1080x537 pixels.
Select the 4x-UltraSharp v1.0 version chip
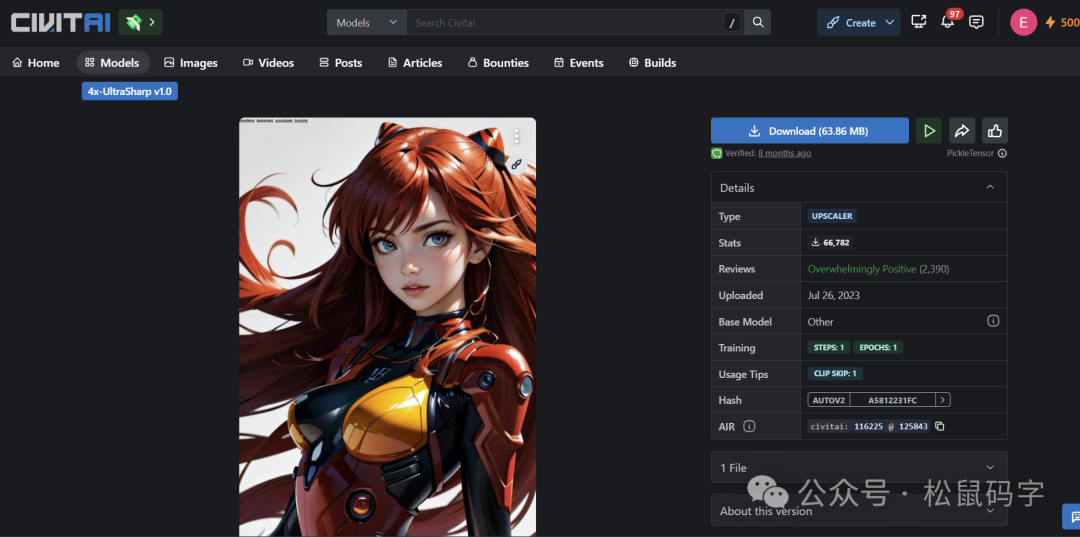coord(129,92)
